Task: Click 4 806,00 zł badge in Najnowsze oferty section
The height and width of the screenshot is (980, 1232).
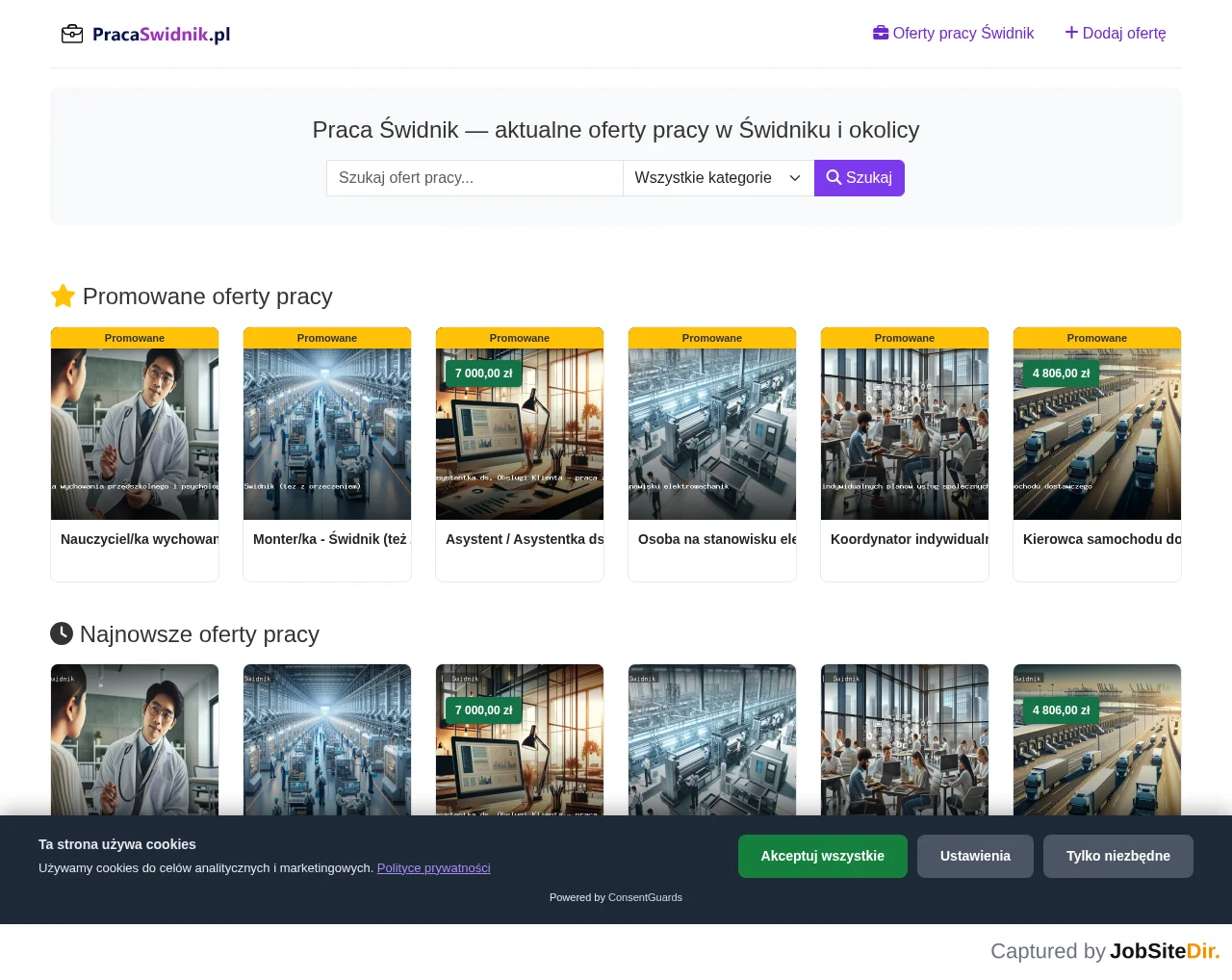Action: pos(1062,710)
